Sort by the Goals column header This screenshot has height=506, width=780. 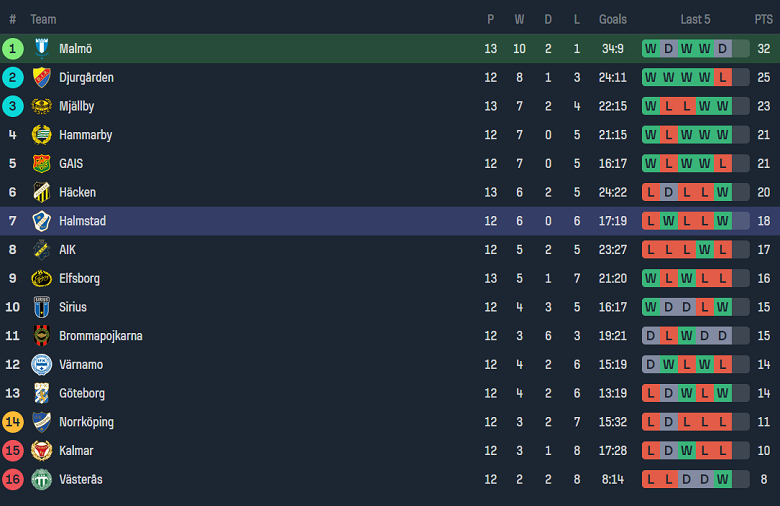612,19
